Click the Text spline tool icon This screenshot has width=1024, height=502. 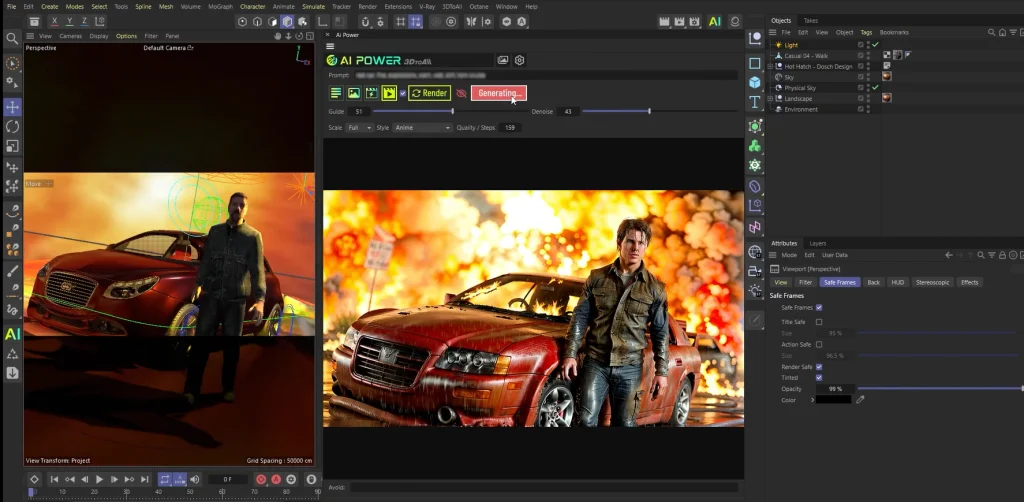tap(755, 102)
